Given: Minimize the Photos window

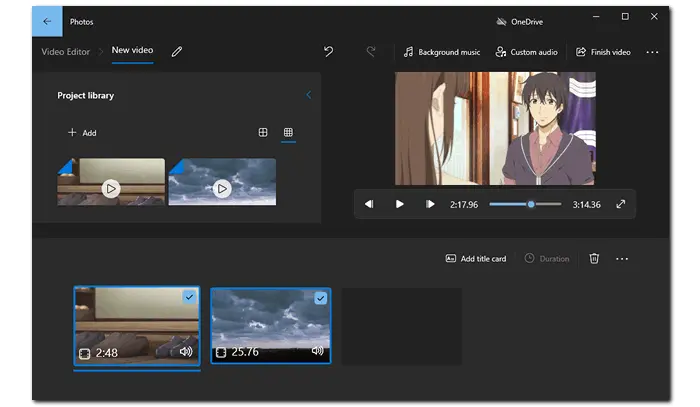Looking at the screenshot, I should [x=596, y=17].
